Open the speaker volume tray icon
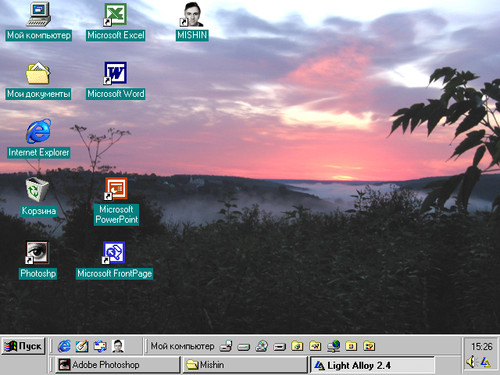 click(471, 362)
